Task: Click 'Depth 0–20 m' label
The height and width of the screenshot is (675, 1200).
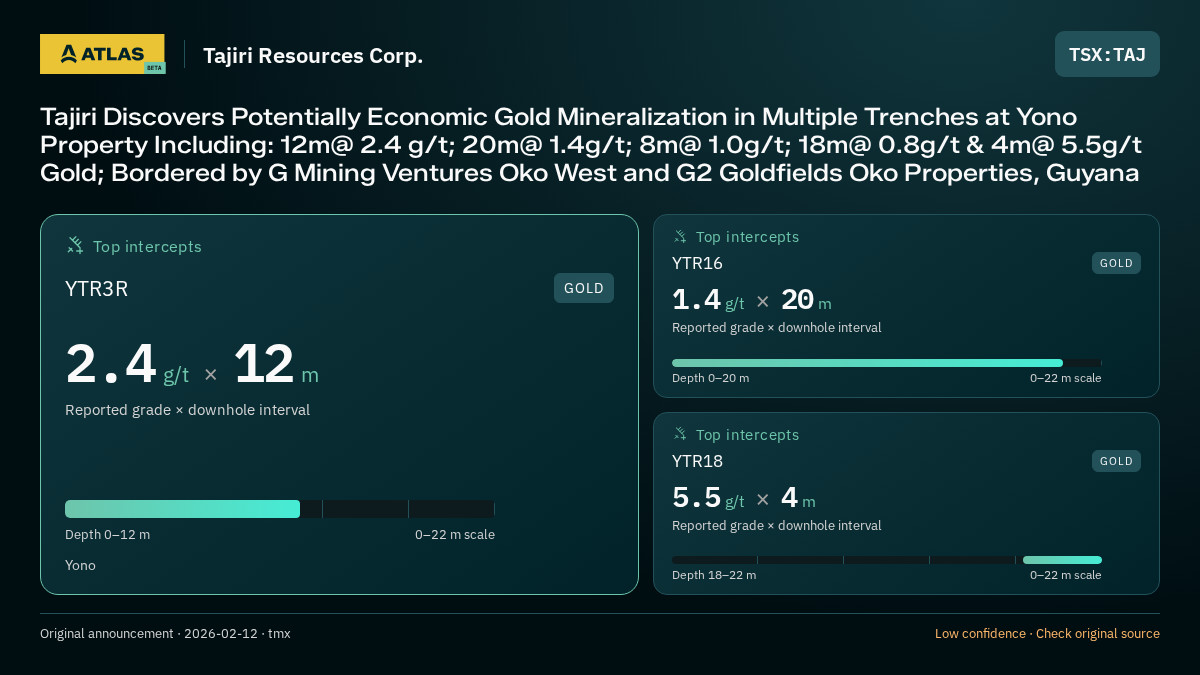Action: point(710,378)
